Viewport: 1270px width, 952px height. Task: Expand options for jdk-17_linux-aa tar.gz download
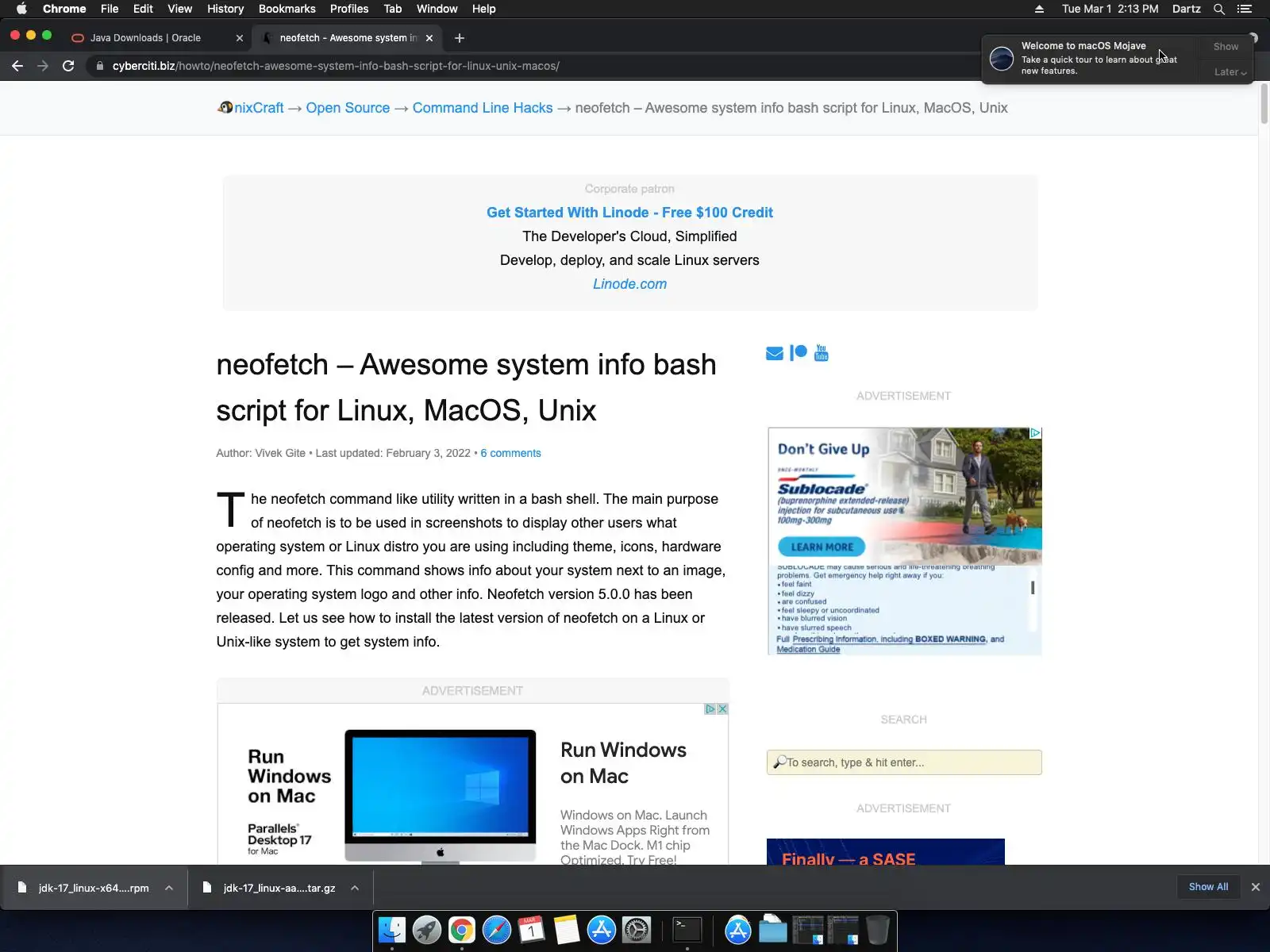(355, 888)
